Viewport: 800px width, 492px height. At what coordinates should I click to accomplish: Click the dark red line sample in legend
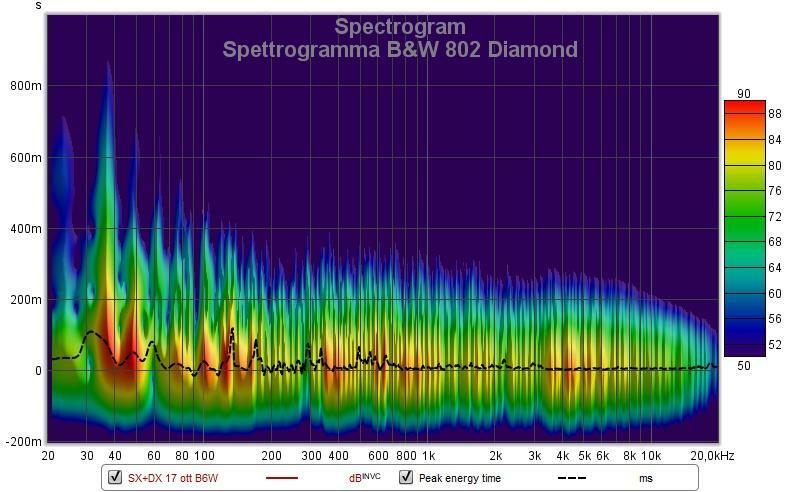282,478
